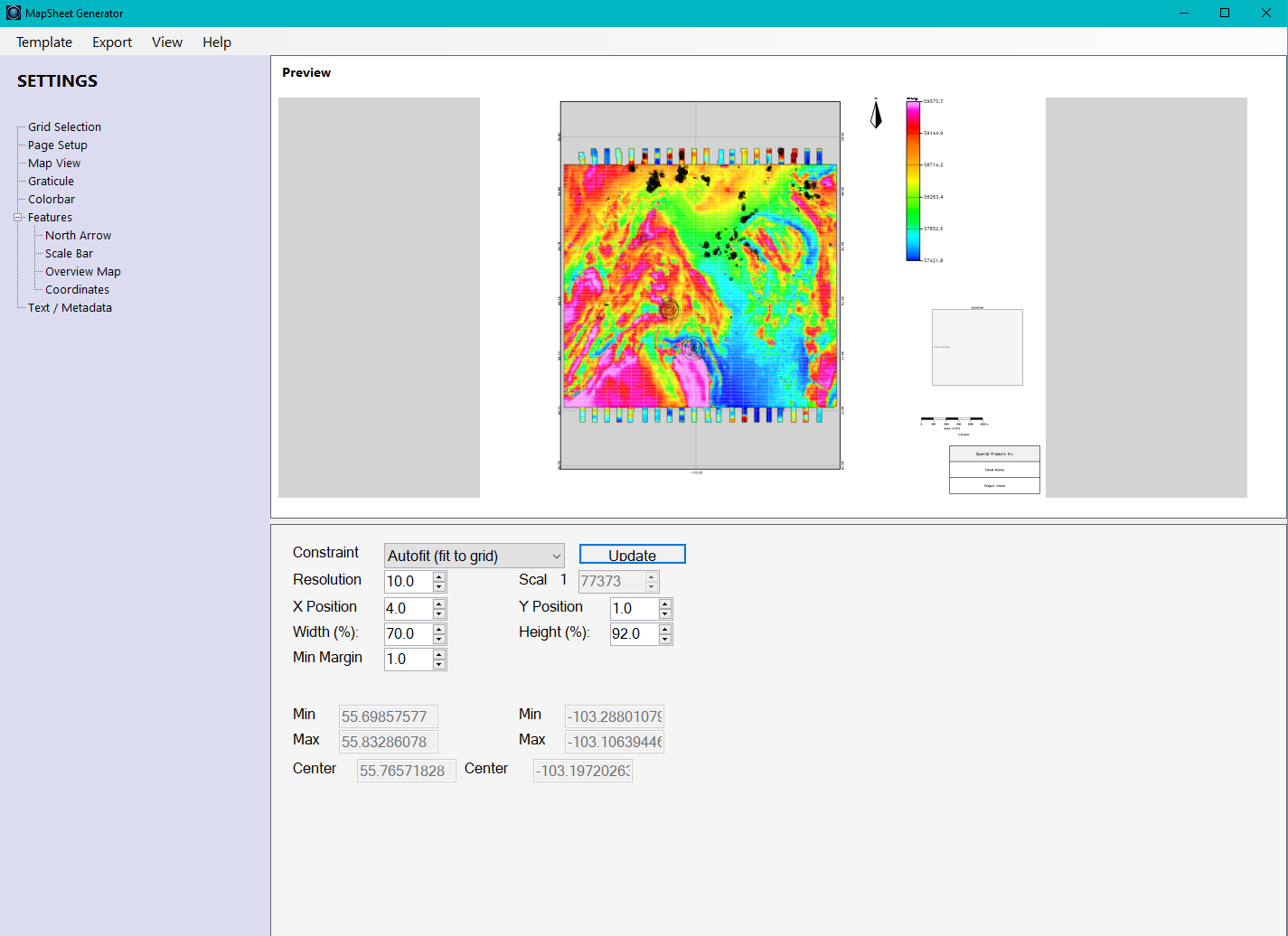Screen dimensions: 1288x936
Task: Open North Arrow settings
Action: click(79, 236)
